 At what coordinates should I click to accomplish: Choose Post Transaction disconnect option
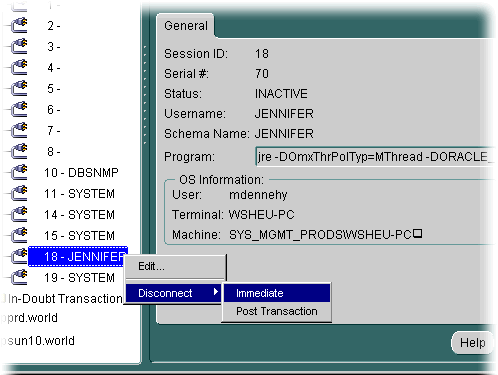(277, 311)
